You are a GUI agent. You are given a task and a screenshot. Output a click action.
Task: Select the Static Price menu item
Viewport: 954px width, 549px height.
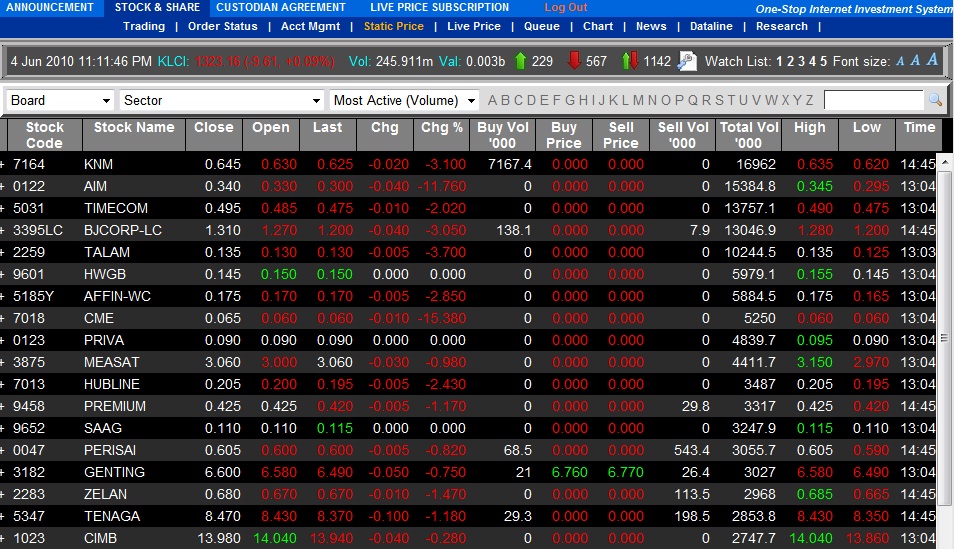coord(394,26)
